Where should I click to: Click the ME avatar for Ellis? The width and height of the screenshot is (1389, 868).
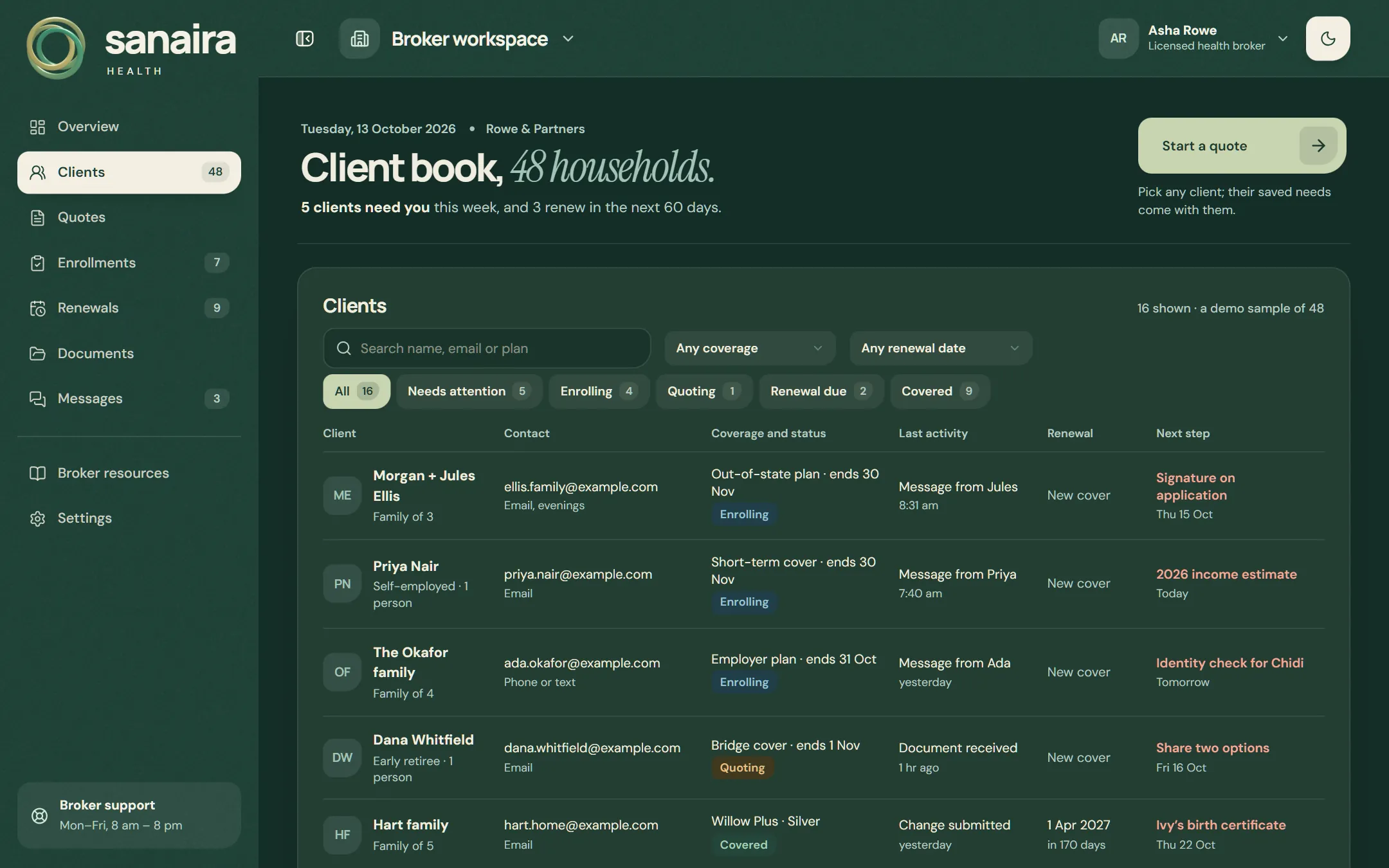pos(342,495)
